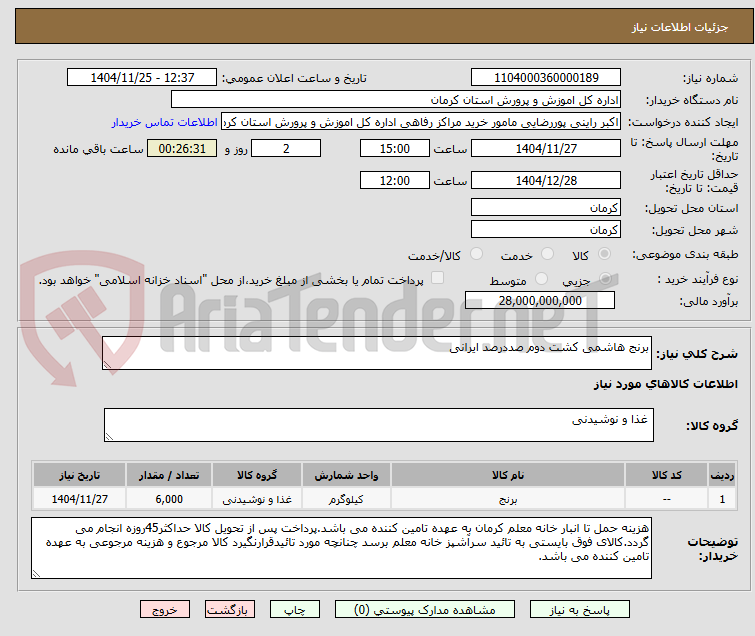Click the نام دستگاه خریدار field
755x636 pixels.
pos(396,100)
